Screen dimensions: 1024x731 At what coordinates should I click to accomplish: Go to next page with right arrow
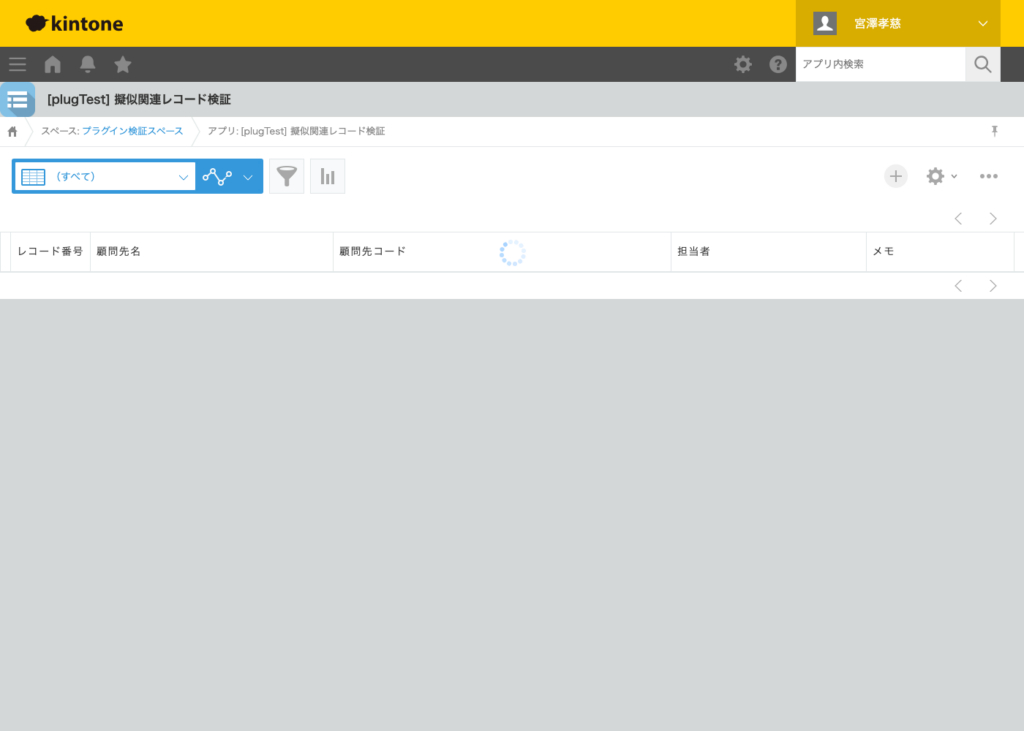coord(993,218)
